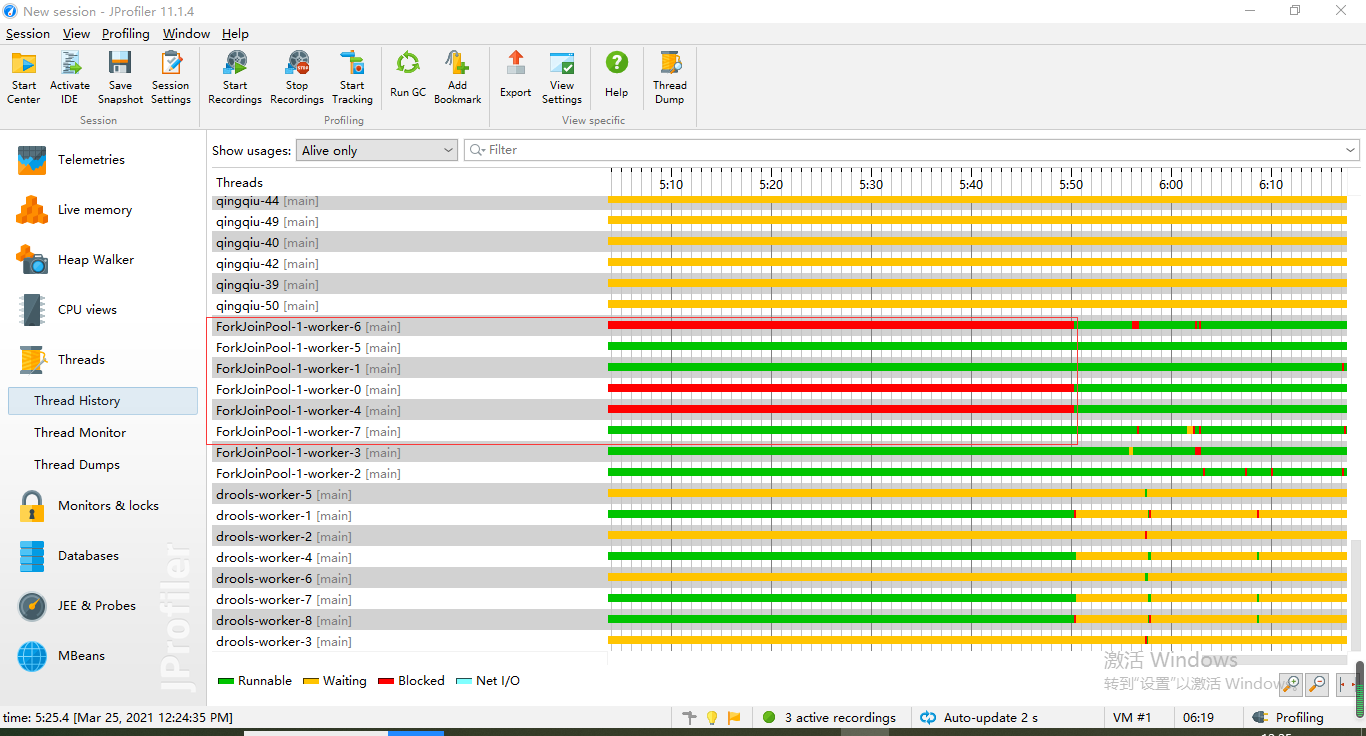This screenshot has height=736, width=1366.
Task: Click the vertical scrollbar of the thread list
Action: (x=1356, y=595)
